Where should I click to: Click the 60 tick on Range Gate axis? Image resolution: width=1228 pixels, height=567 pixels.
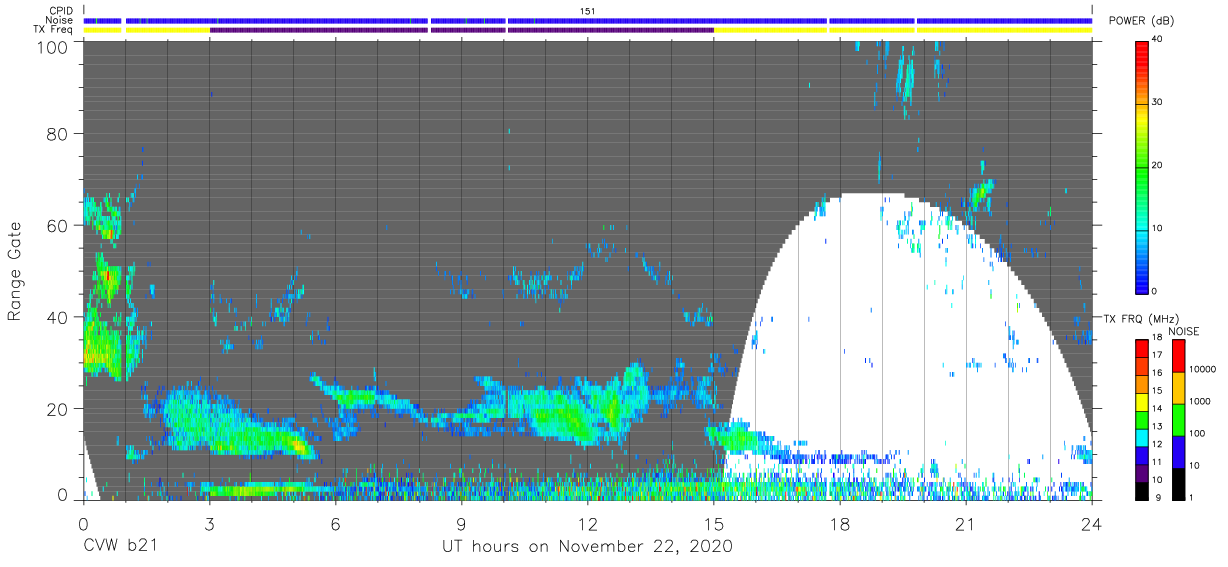(x=59, y=225)
